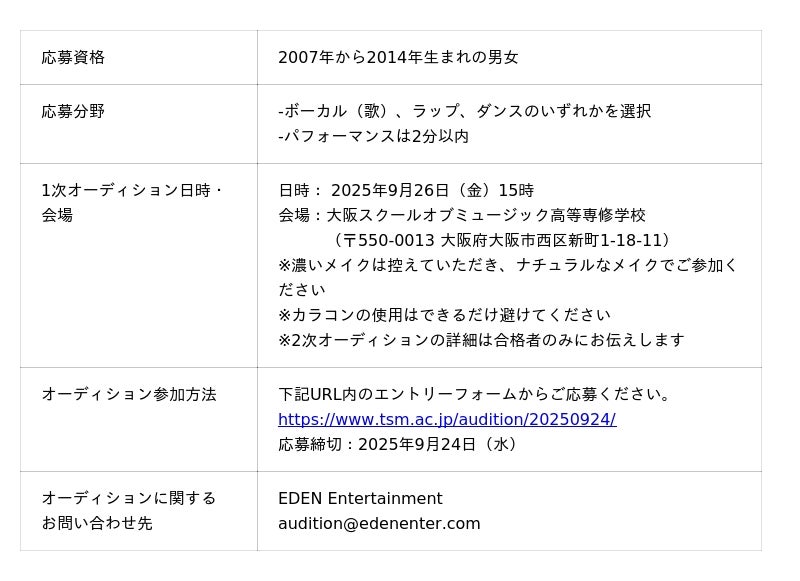Click the オーディションに関するお問い合わせ先 label

pyautogui.click(x=129, y=510)
